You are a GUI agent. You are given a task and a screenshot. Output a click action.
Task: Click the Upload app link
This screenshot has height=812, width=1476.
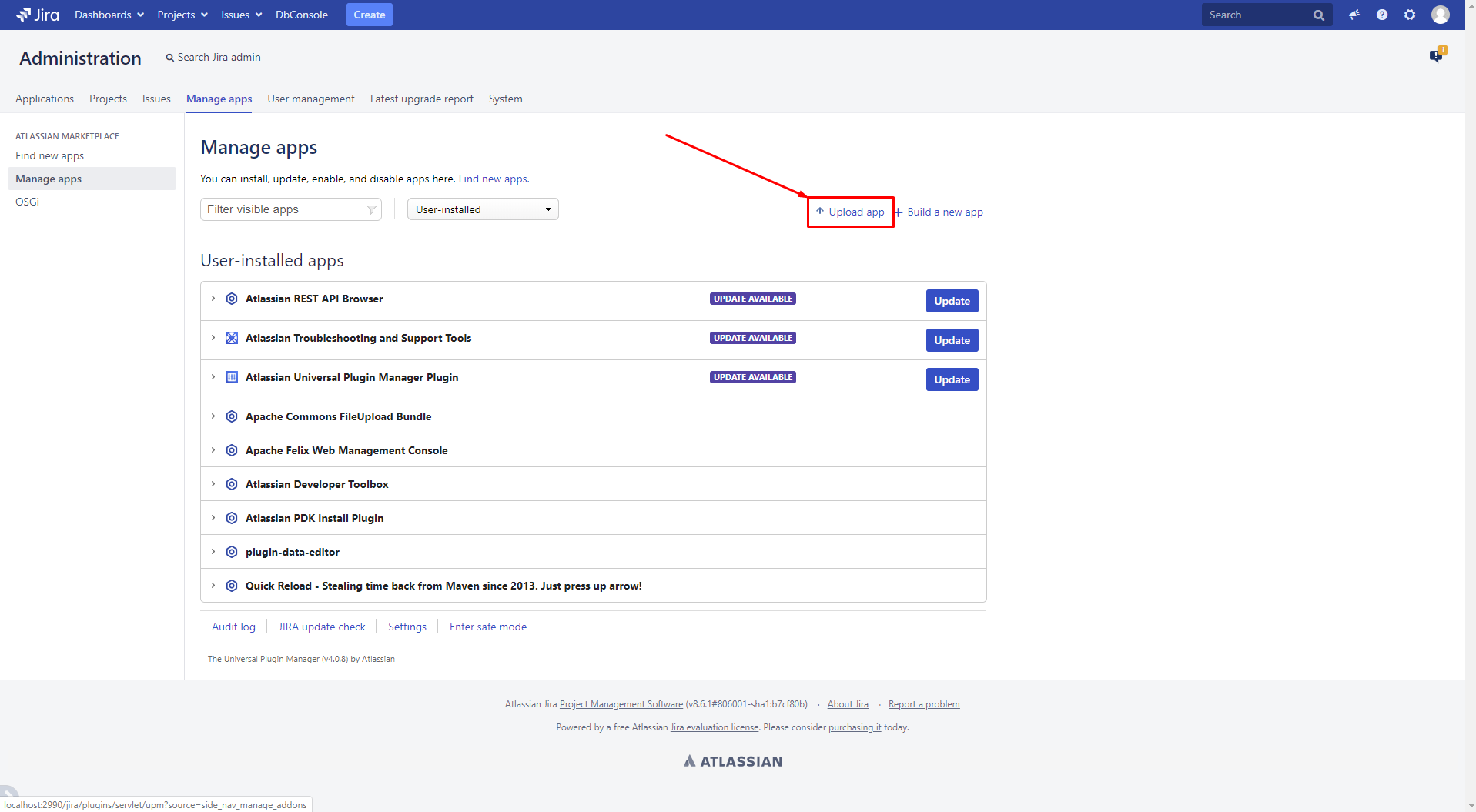(x=850, y=212)
